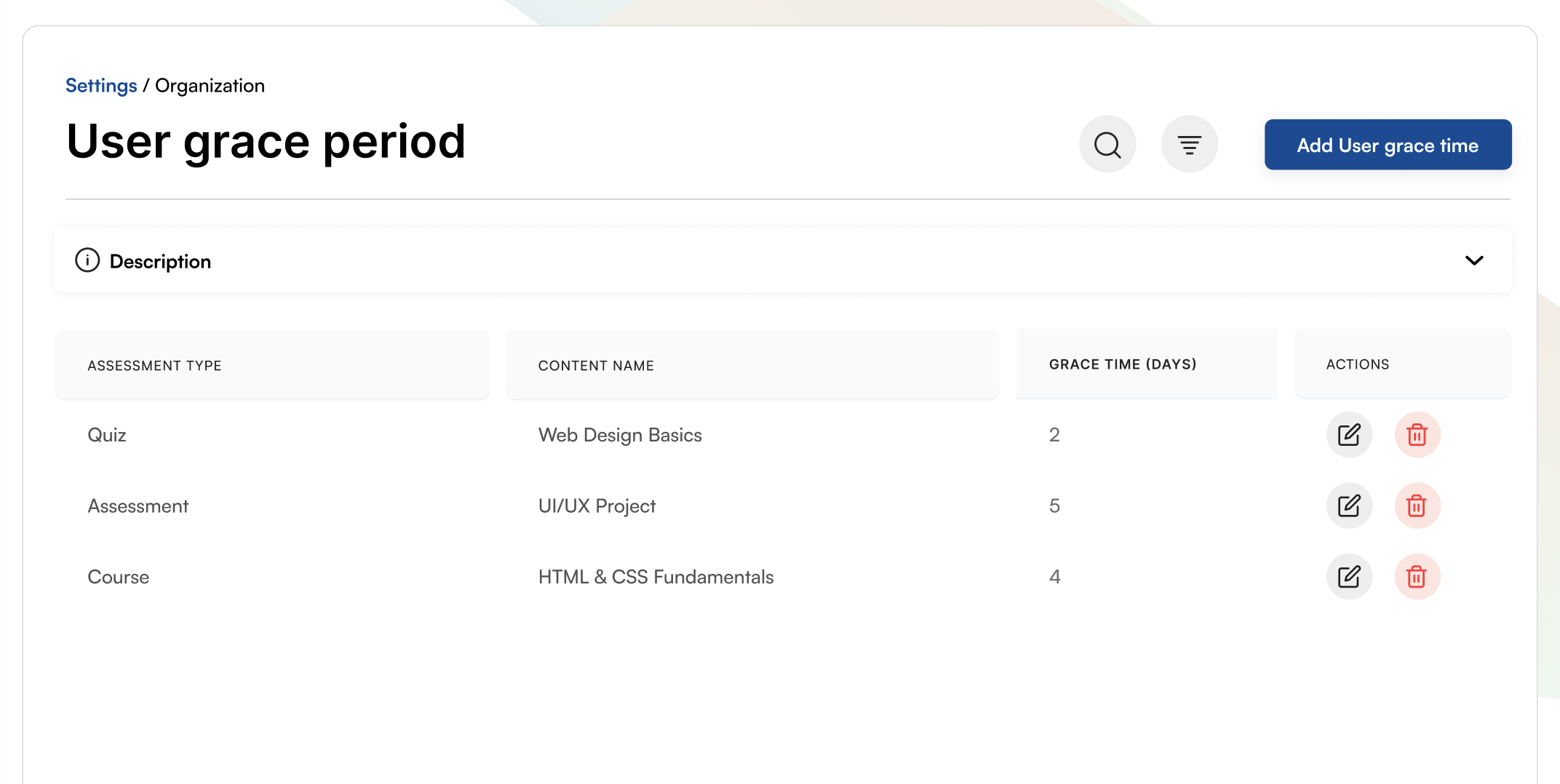The height and width of the screenshot is (784, 1560).
Task: Open the search icon button
Action: 1107,145
